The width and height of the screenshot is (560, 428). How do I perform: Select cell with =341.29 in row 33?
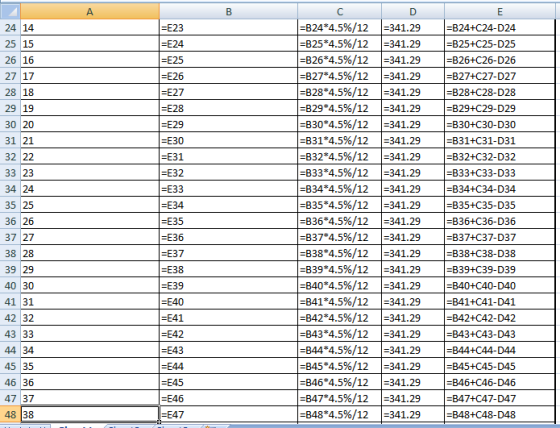click(413, 173)
